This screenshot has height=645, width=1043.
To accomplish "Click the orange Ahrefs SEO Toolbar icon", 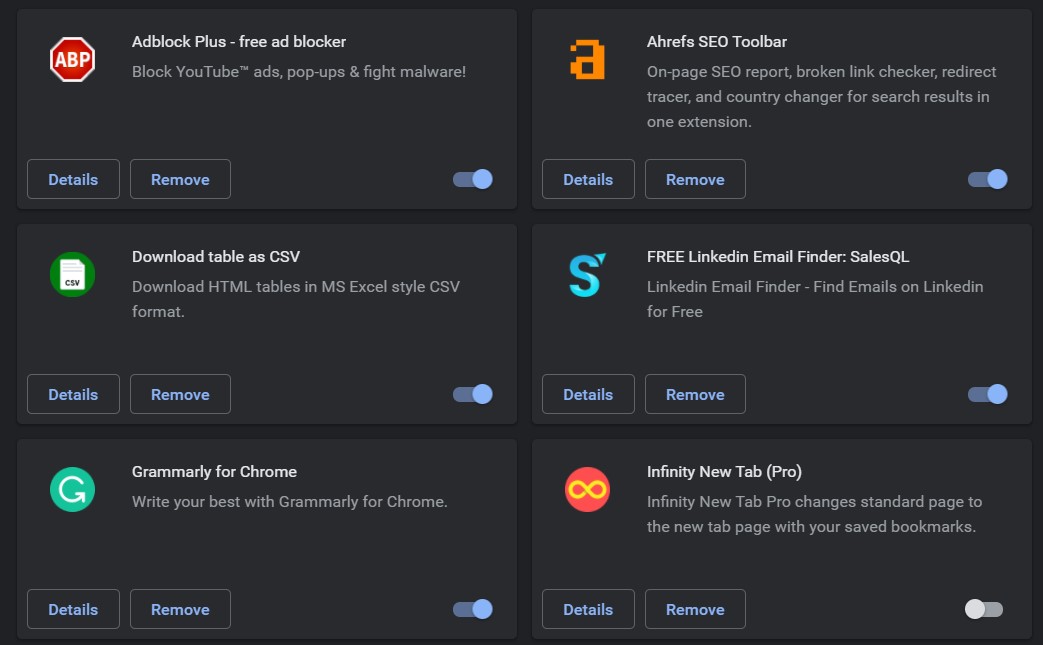I will pos(587,60).
